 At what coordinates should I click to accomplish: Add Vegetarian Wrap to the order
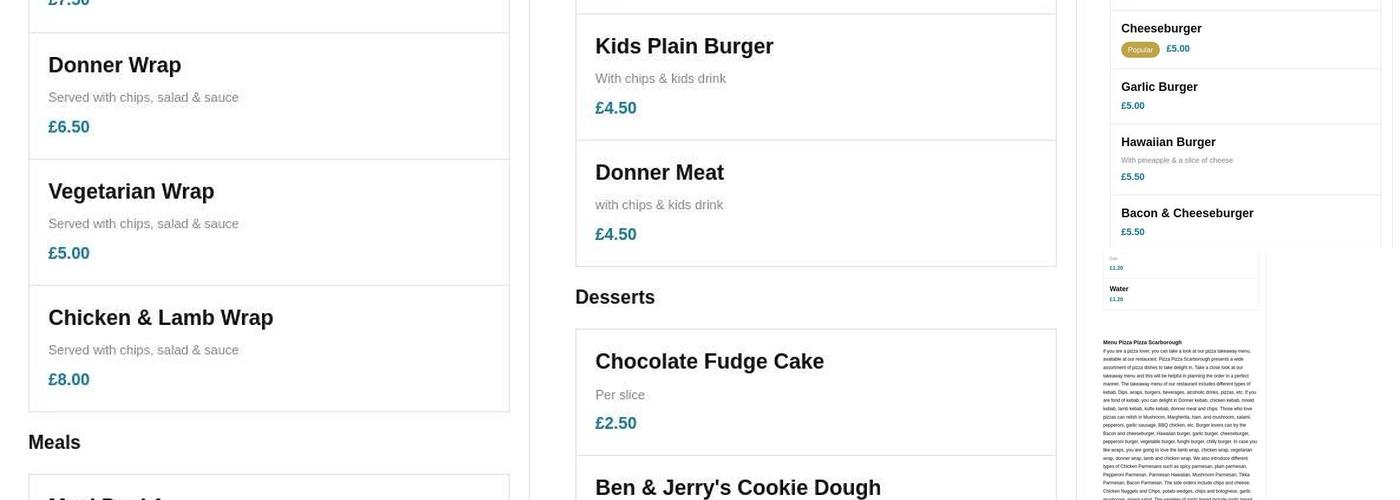point(131,192)
